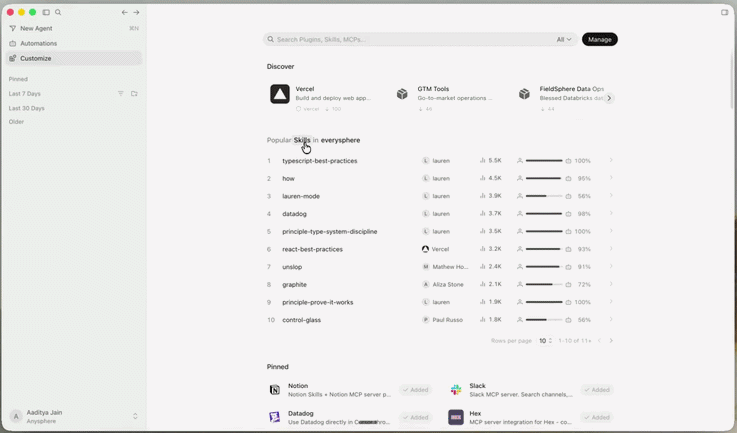Show next Discover plugins with chevron

pyautogui.click(x=609, y=98)
